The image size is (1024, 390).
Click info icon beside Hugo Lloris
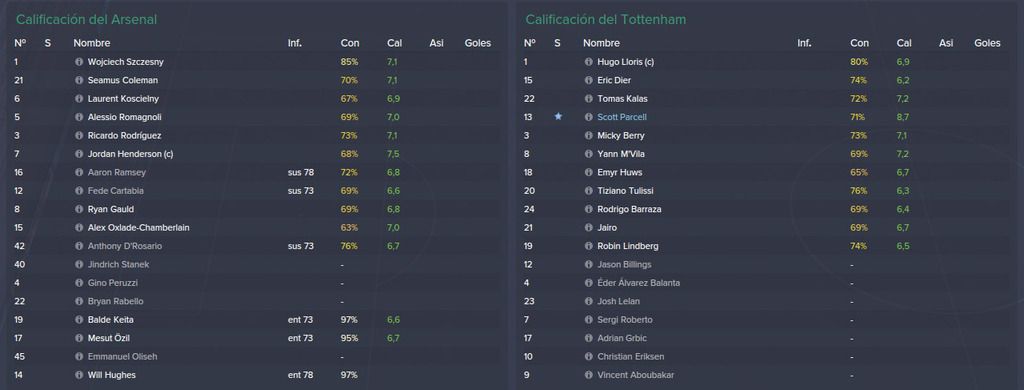tap(588, 62)
